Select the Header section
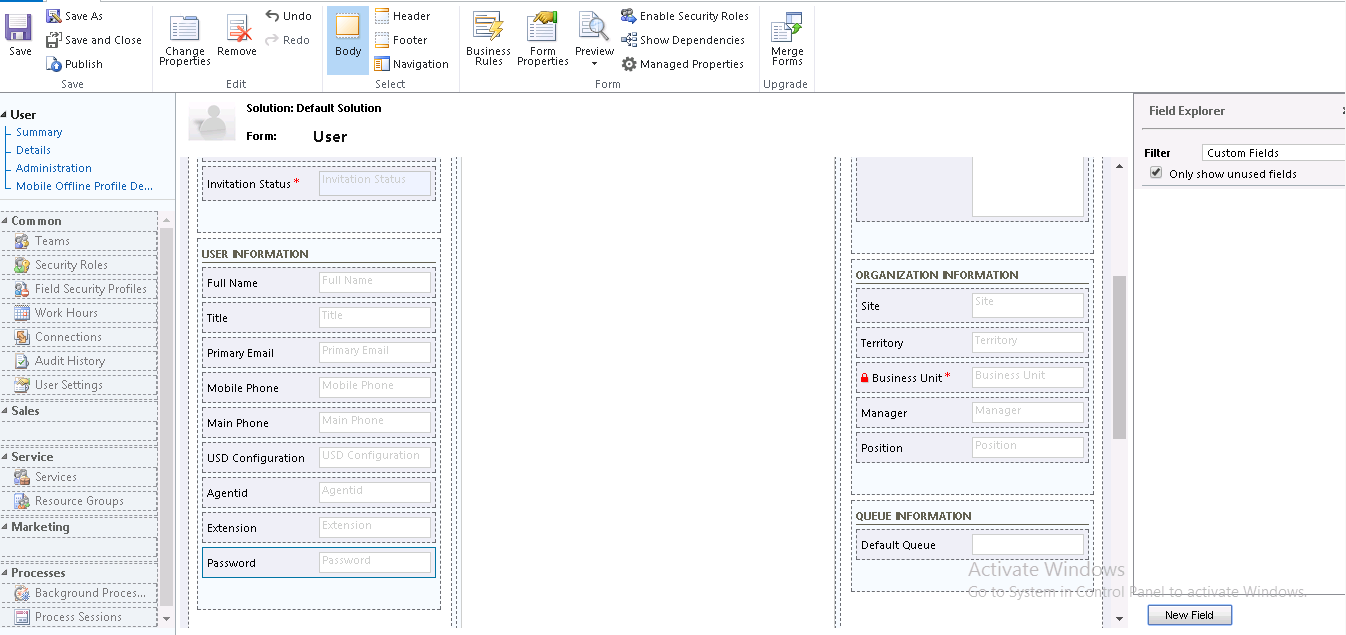Viewport: 1346px width, 635px height. tap(403, 16)
